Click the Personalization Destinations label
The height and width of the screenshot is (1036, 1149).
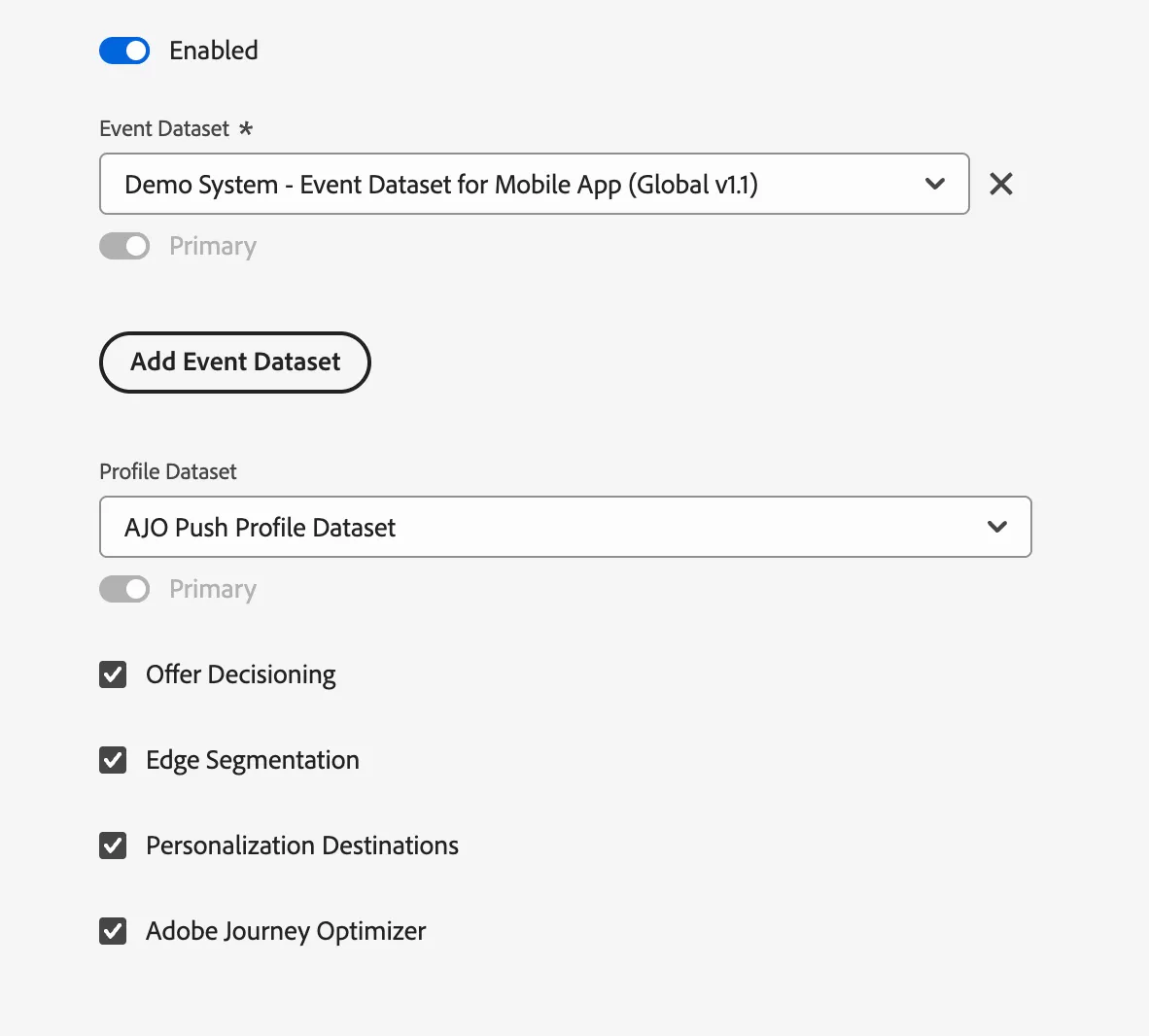(302, 846)
